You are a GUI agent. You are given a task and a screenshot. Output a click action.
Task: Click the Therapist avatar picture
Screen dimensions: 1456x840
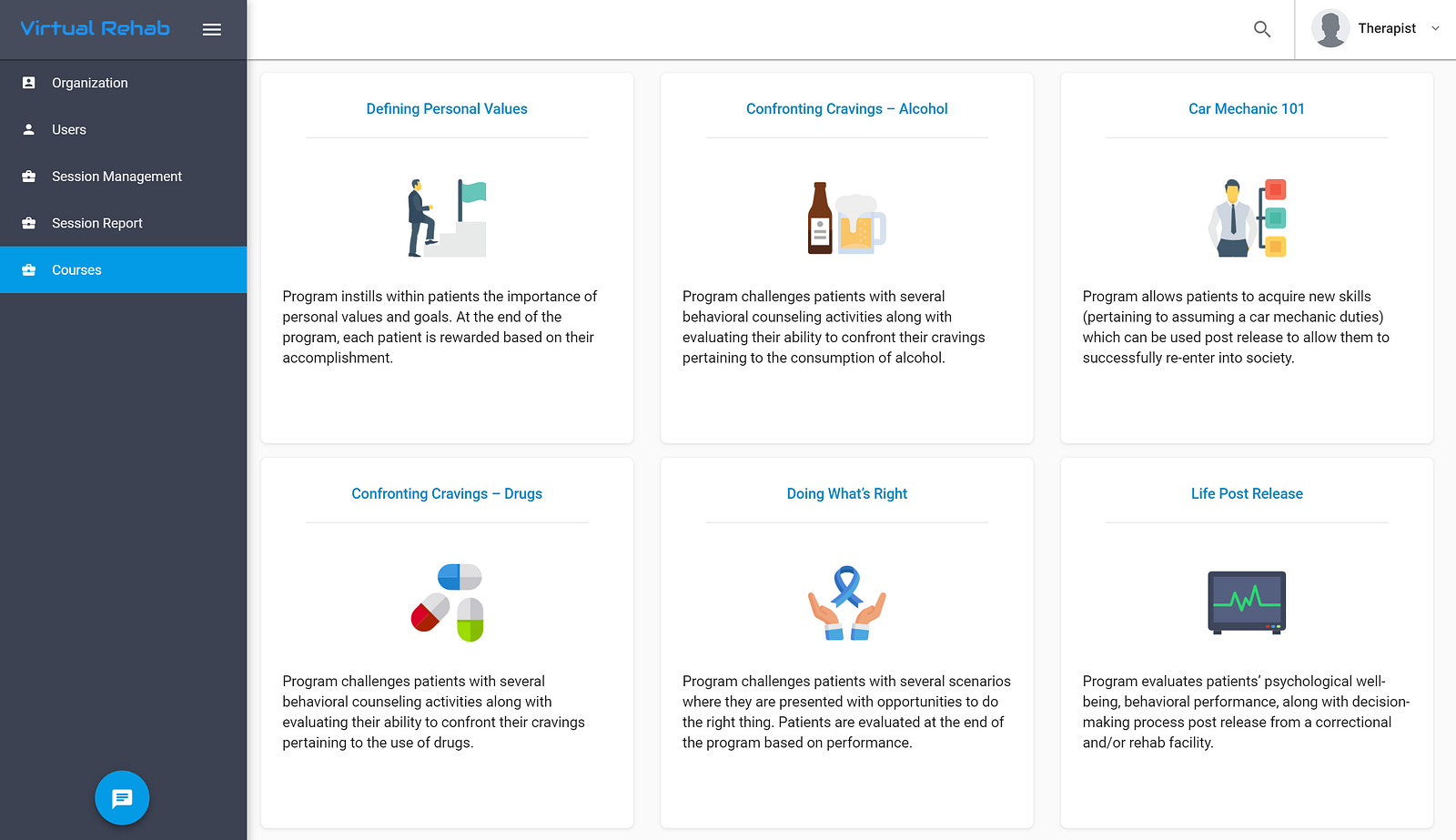1330,28
